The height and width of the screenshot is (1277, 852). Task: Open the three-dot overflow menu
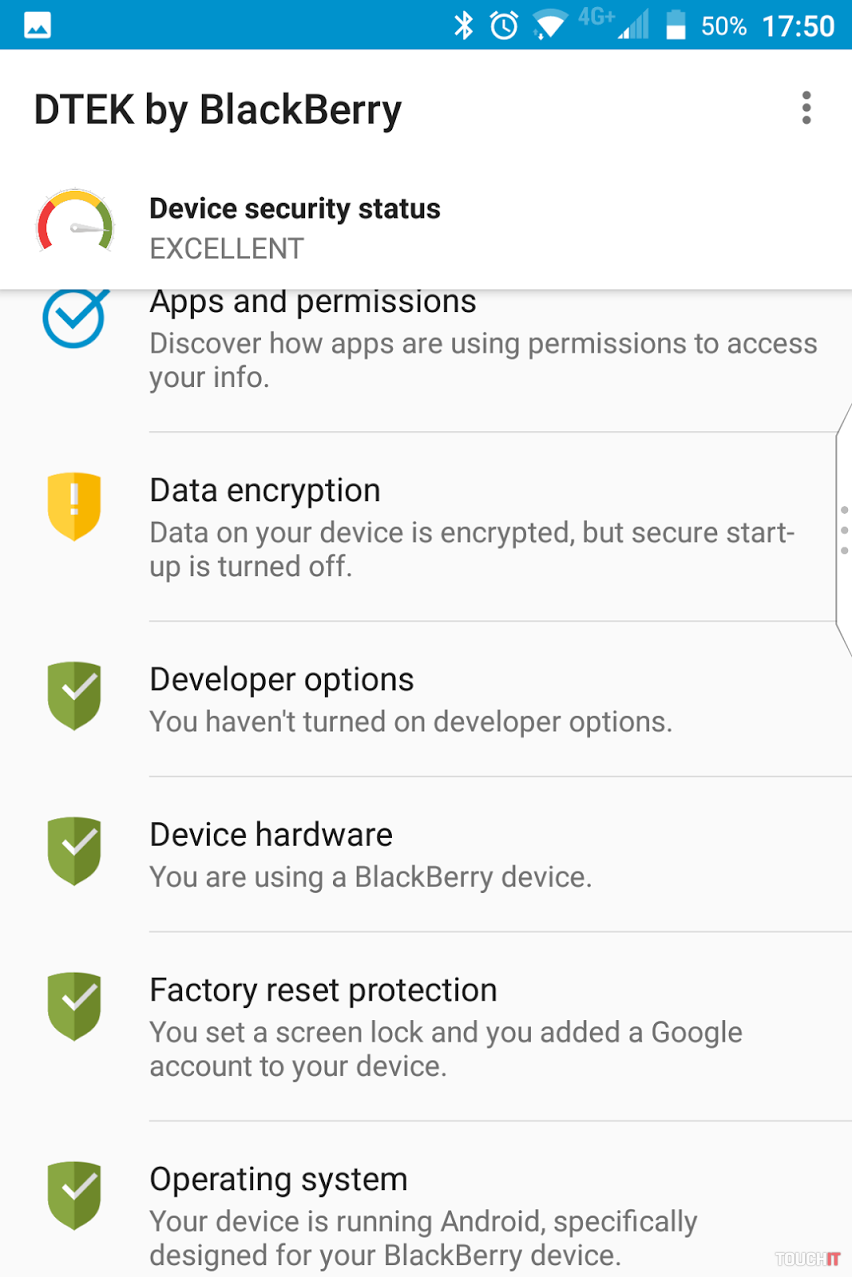click(x=806, y=108)
